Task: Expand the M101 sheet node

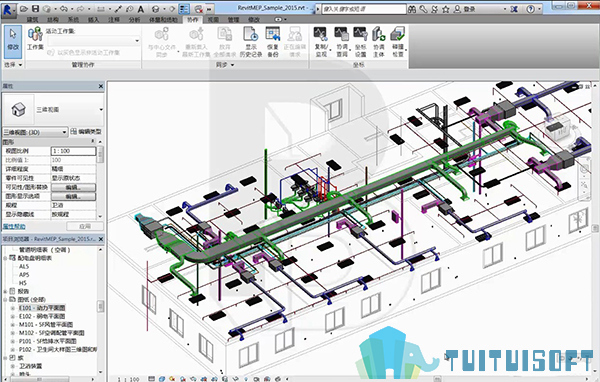Action: pos(12,325)
